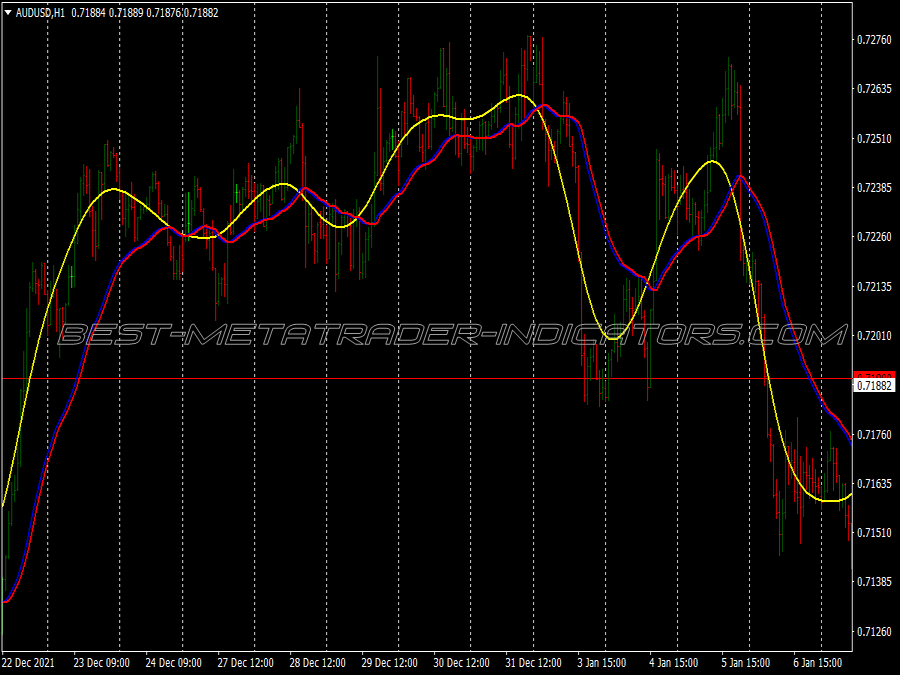Click the 3 Jan 15:00 time label
Screen dimensions: 900x675
tap(602, 663)
